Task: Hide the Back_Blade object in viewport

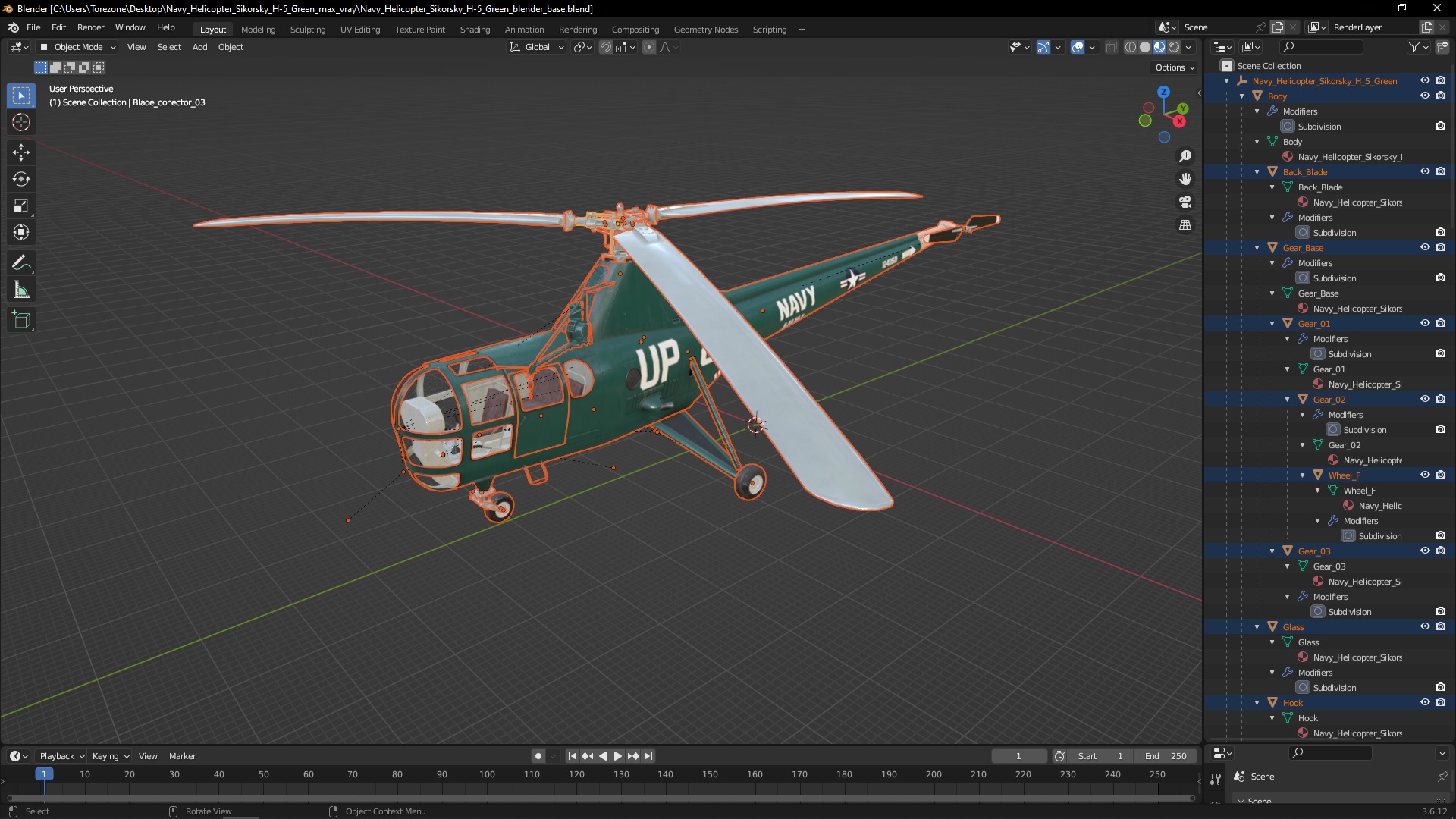Action: pyautogui.click(x=1425, y=172)
